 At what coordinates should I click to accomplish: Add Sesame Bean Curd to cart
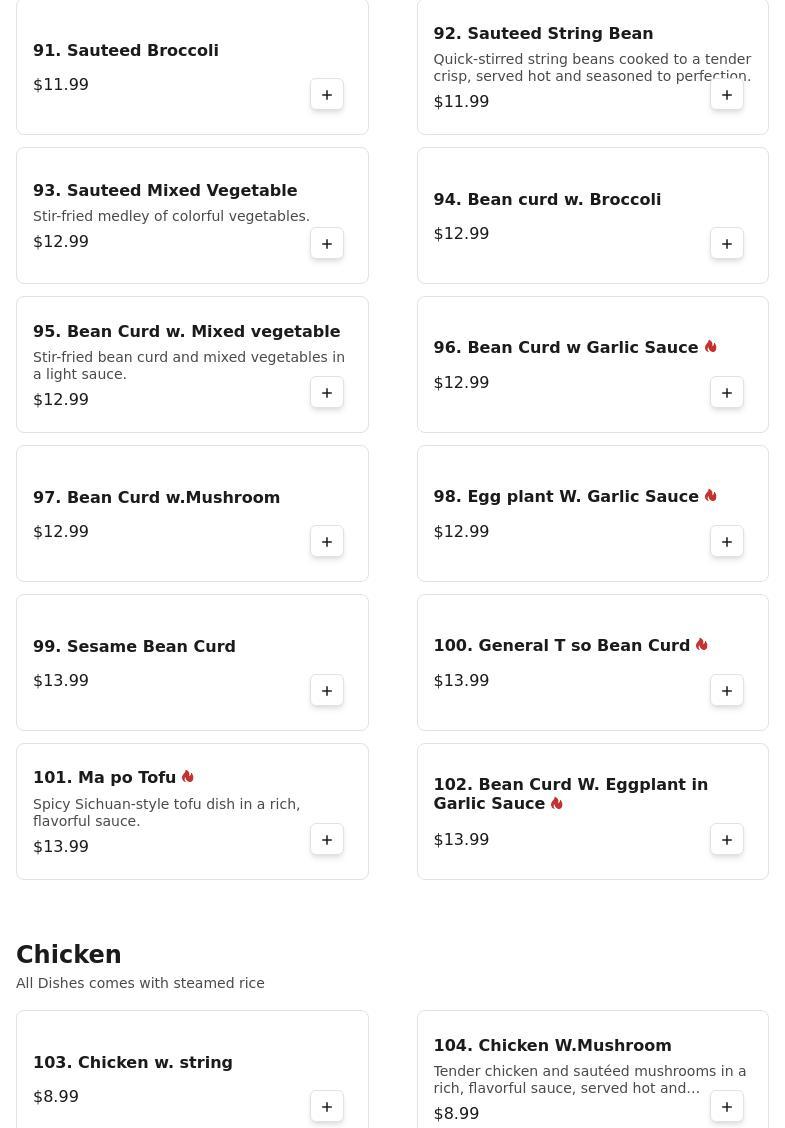tap(327, 691)
